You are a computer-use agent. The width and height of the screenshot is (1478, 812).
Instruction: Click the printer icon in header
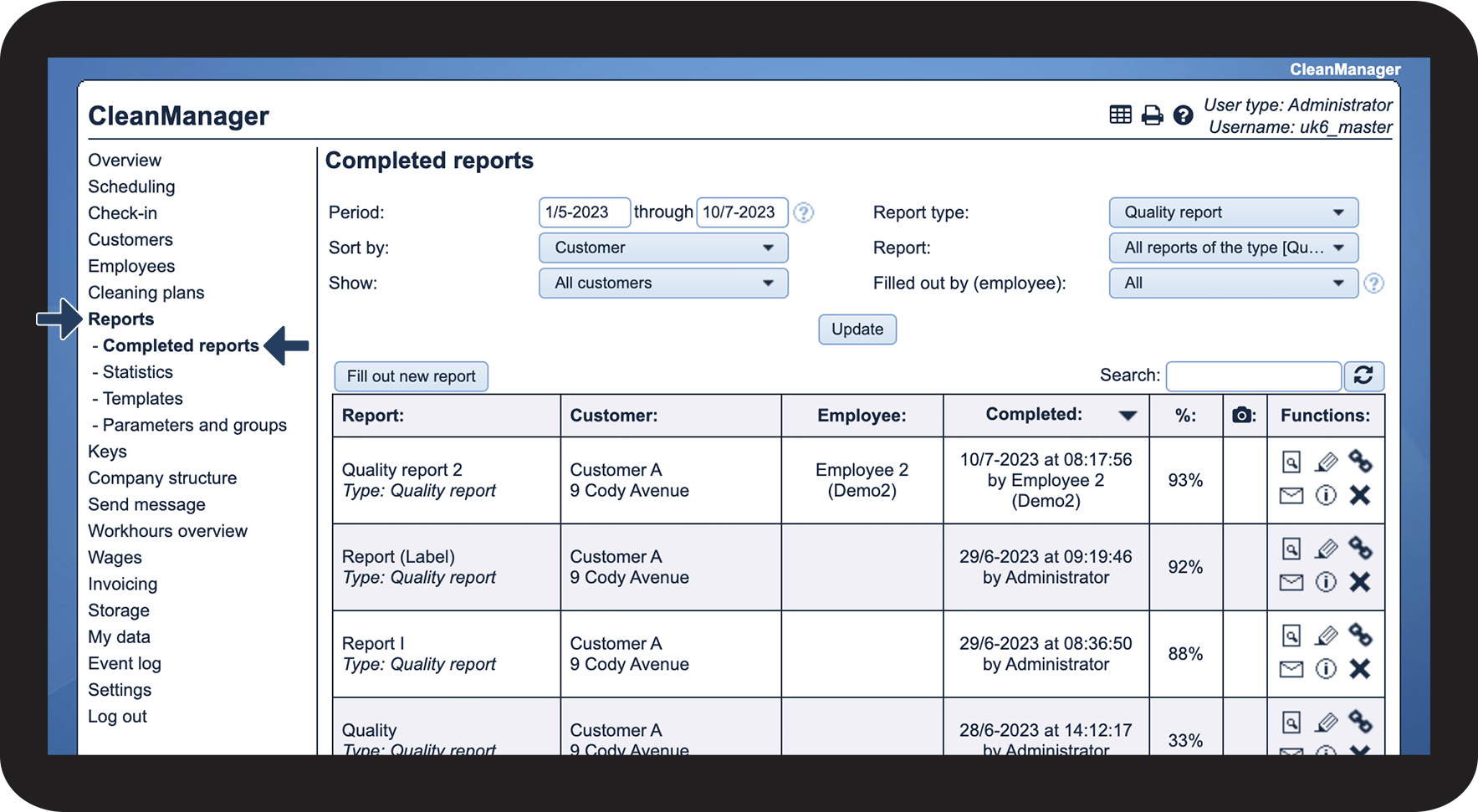click(1152, 115)
